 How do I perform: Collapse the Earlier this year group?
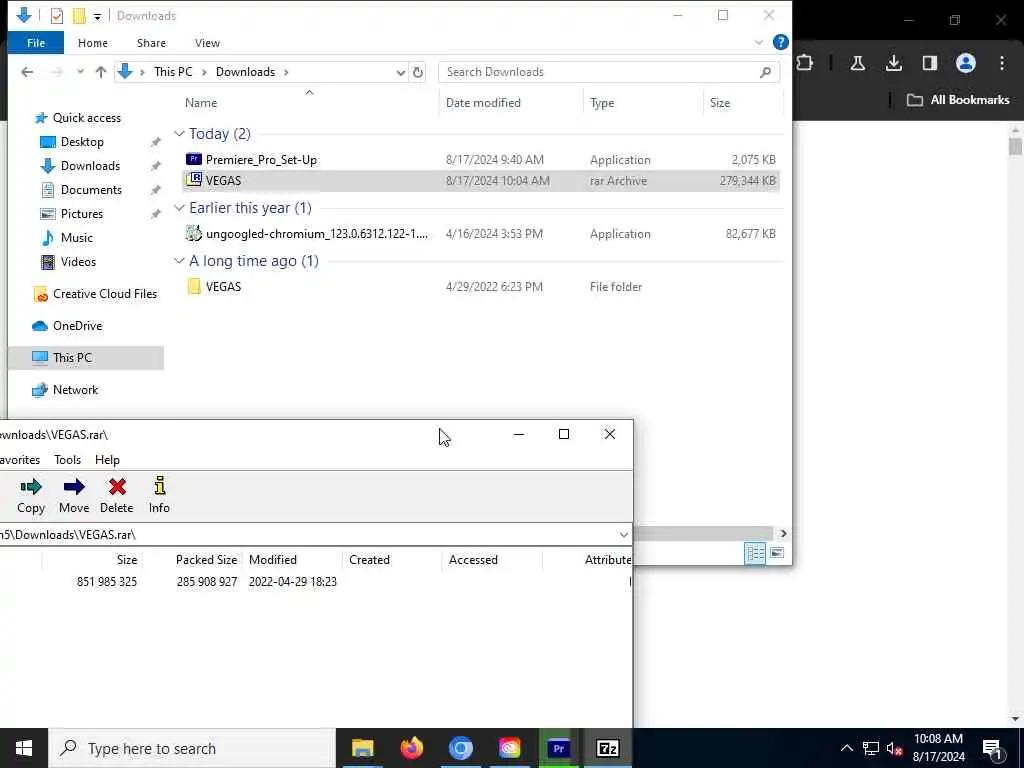point(179,208)
